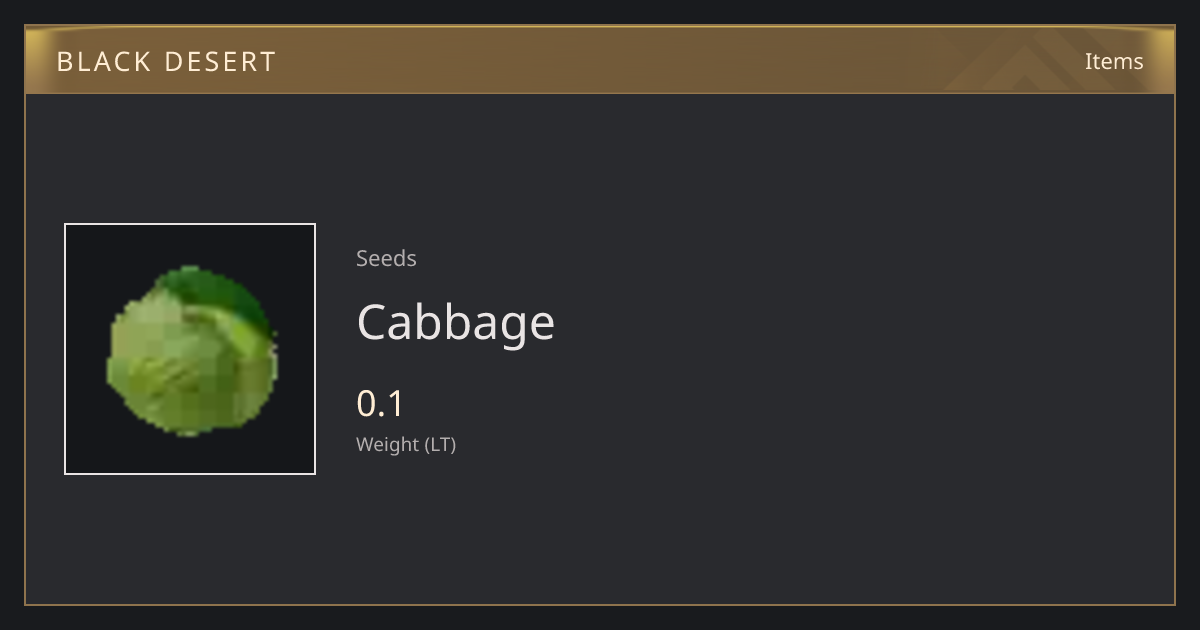1200x630 pixels.
Task: Choose the letter C in Cabbage title
Action: tap(375, 322)
